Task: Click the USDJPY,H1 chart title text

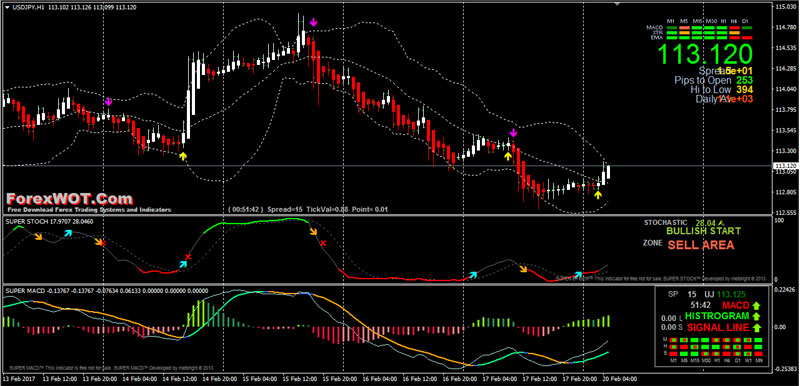Action: 28,7
